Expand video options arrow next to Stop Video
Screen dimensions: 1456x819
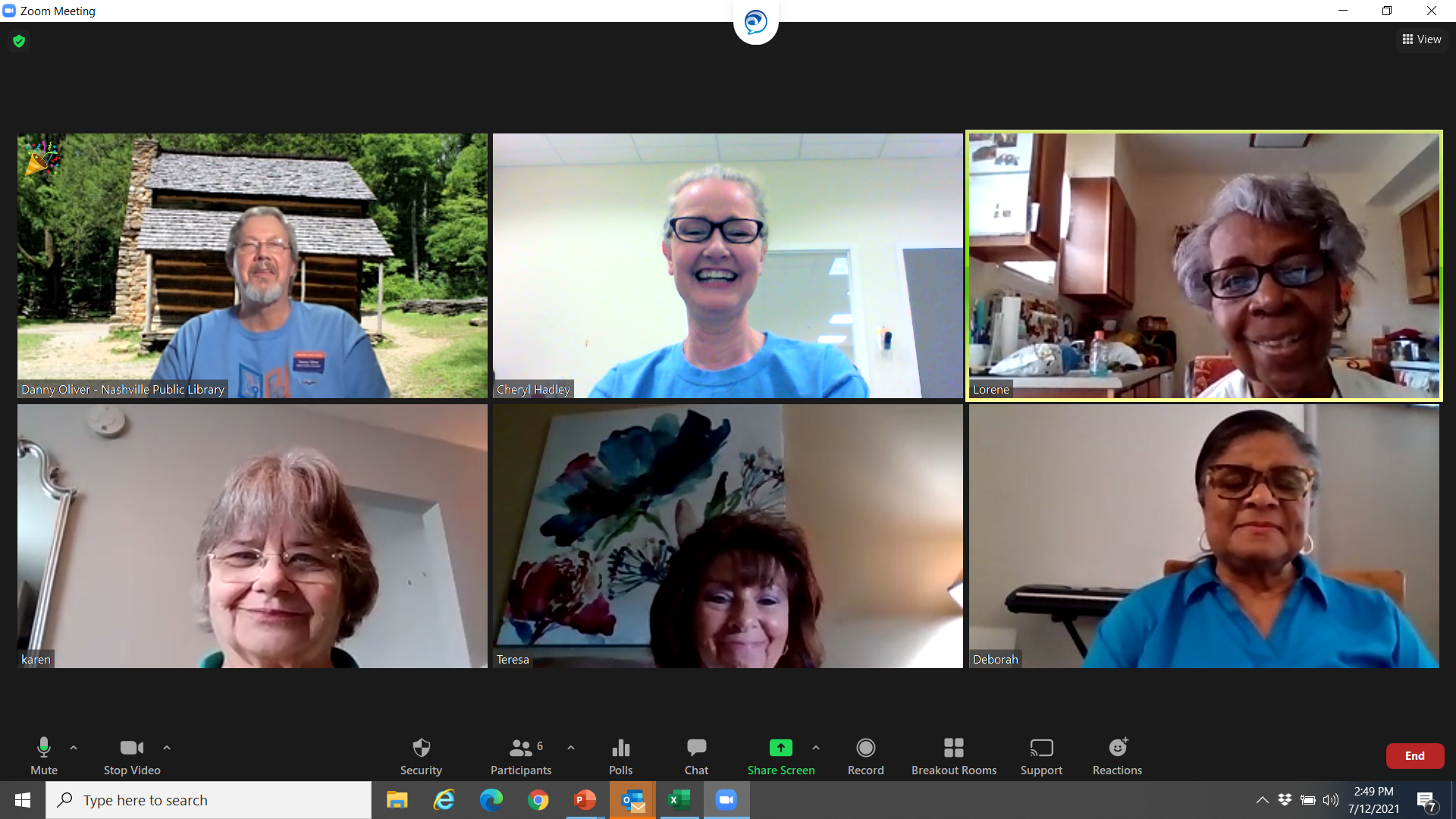(167, 748)
